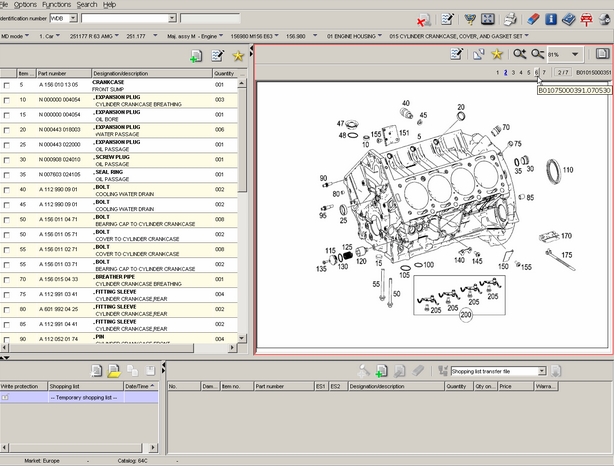This screenshot has width=615, height=467.
Task: Sort by Designation/description header in parts table
Action: point(152,73)
